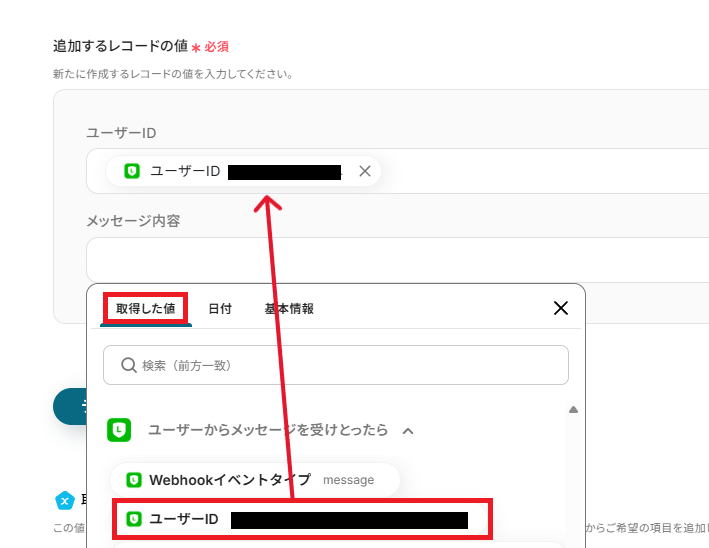The image size is (709, 548).
Task: Click the LINE icon in the ユーザーID chip
Action: point(132,171)
